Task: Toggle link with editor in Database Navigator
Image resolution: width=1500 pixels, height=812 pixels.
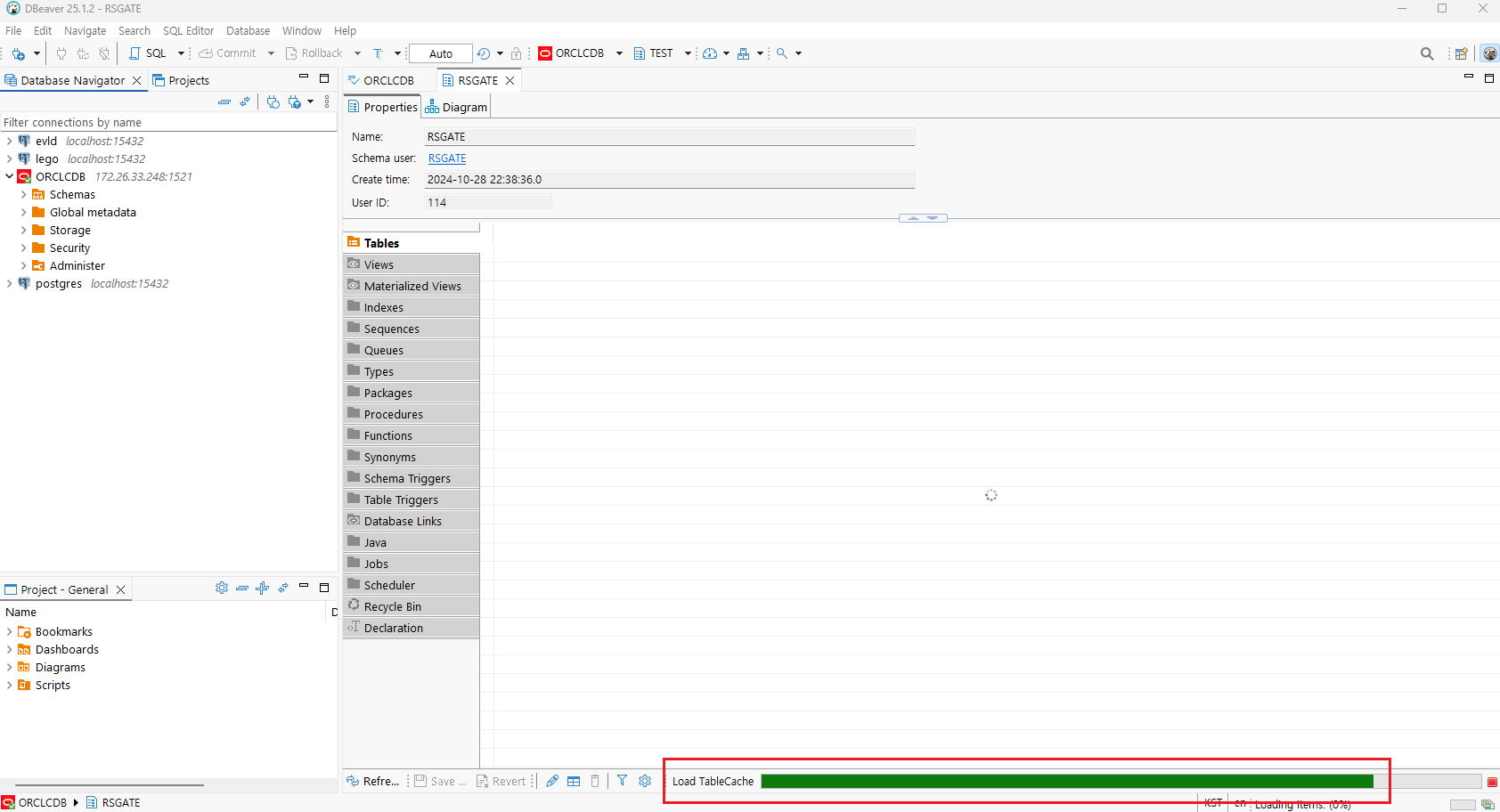Action: [x=245, y=101]
